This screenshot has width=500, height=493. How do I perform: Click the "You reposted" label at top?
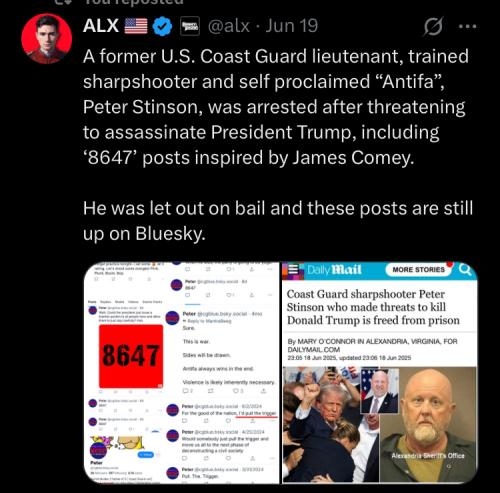133,2
